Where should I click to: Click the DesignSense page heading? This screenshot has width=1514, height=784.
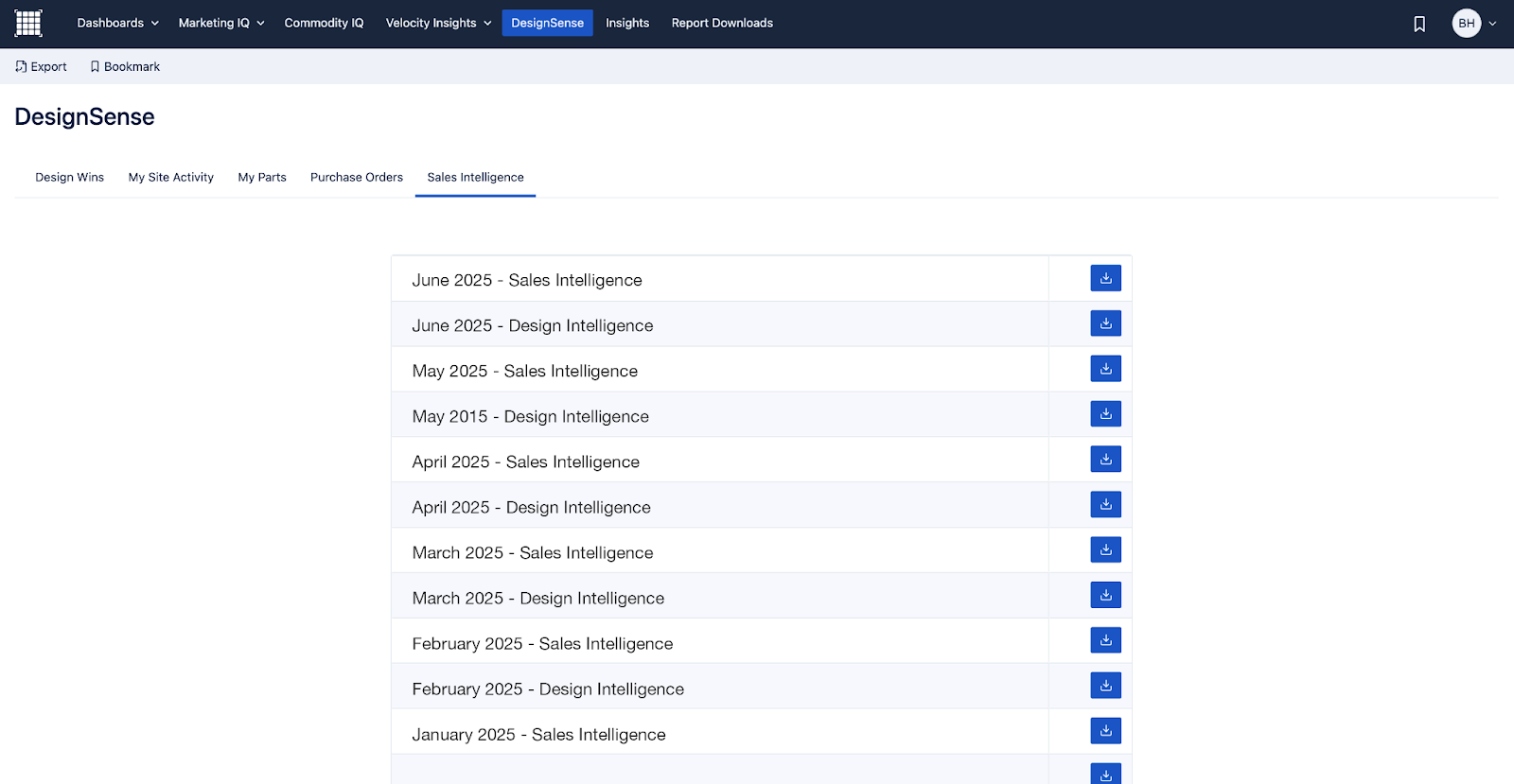coord(85,116)
